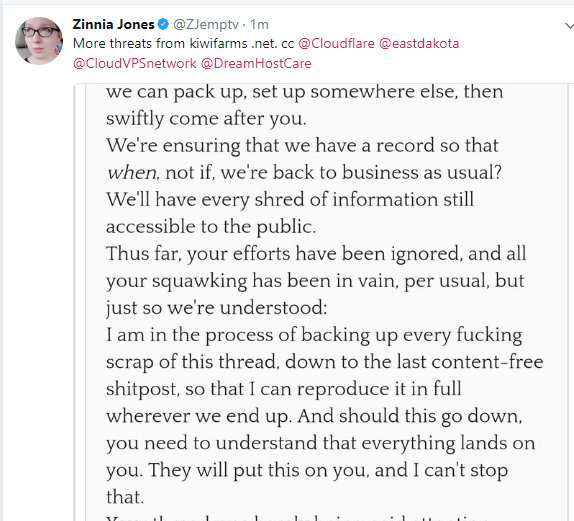Click the Zinnia Jones display name

tap(113, 25)
